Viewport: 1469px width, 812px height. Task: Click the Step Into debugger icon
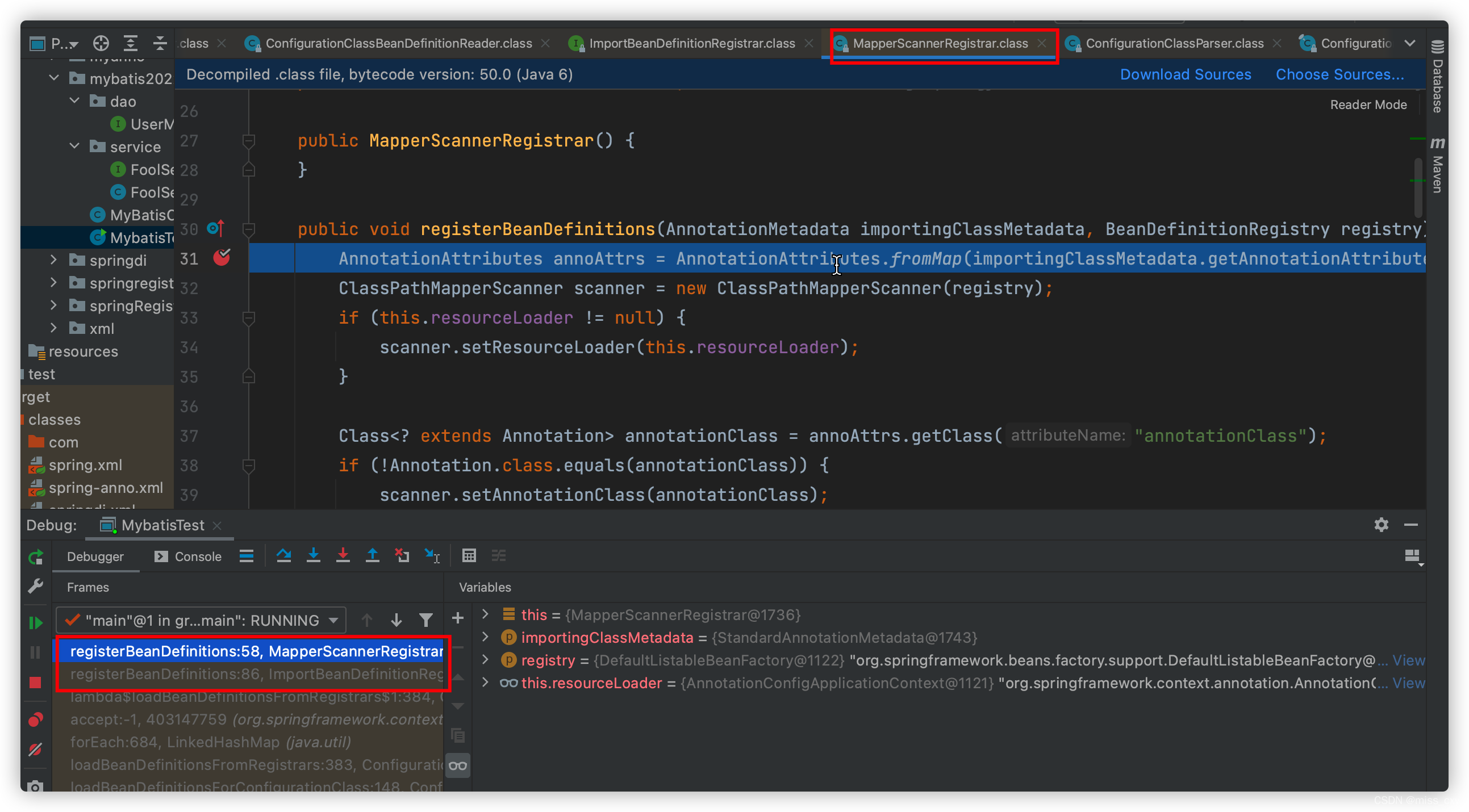click(313, 555)
